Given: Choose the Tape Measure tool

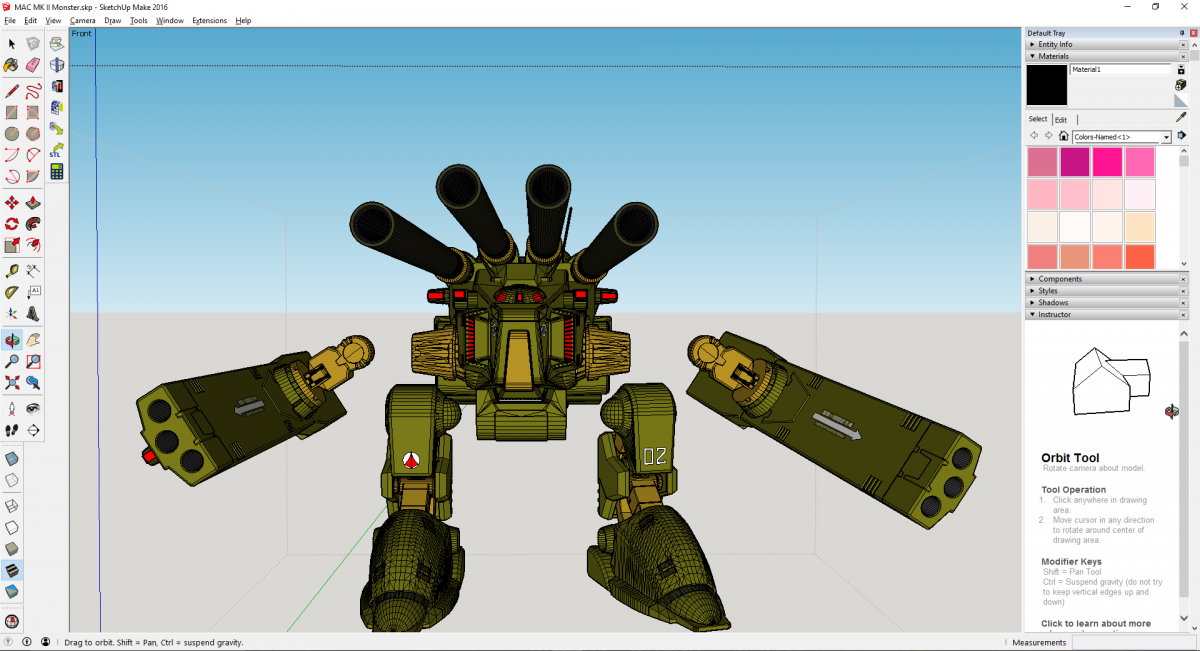Looking at the screenshot, I should (12, 271).
